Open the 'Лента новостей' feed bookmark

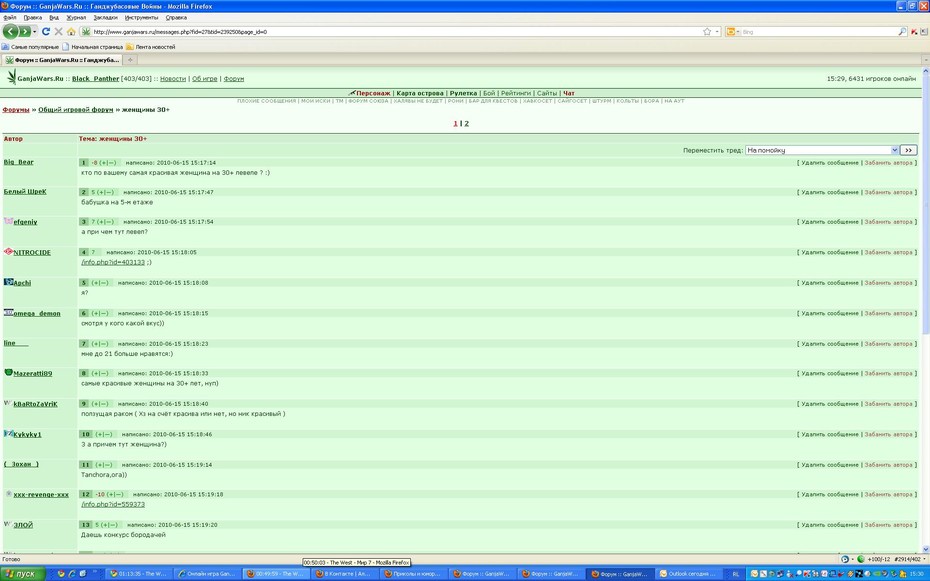pyautogui.click(x=151, y=47)
